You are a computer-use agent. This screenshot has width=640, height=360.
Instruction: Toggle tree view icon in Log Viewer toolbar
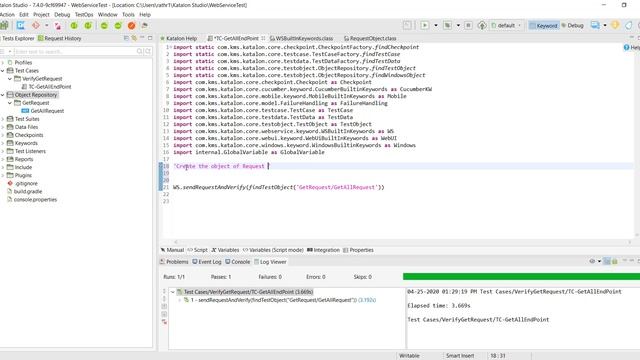pos(607,261)
